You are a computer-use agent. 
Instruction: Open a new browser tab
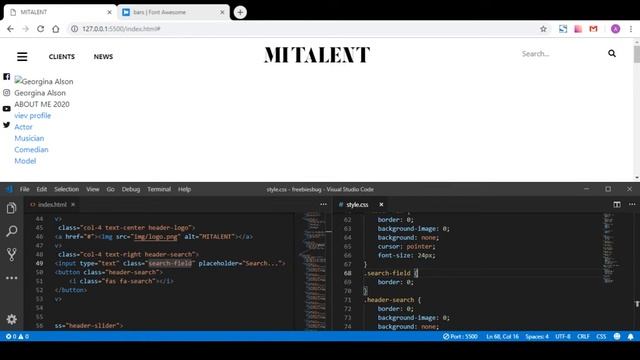pos(240,12)
